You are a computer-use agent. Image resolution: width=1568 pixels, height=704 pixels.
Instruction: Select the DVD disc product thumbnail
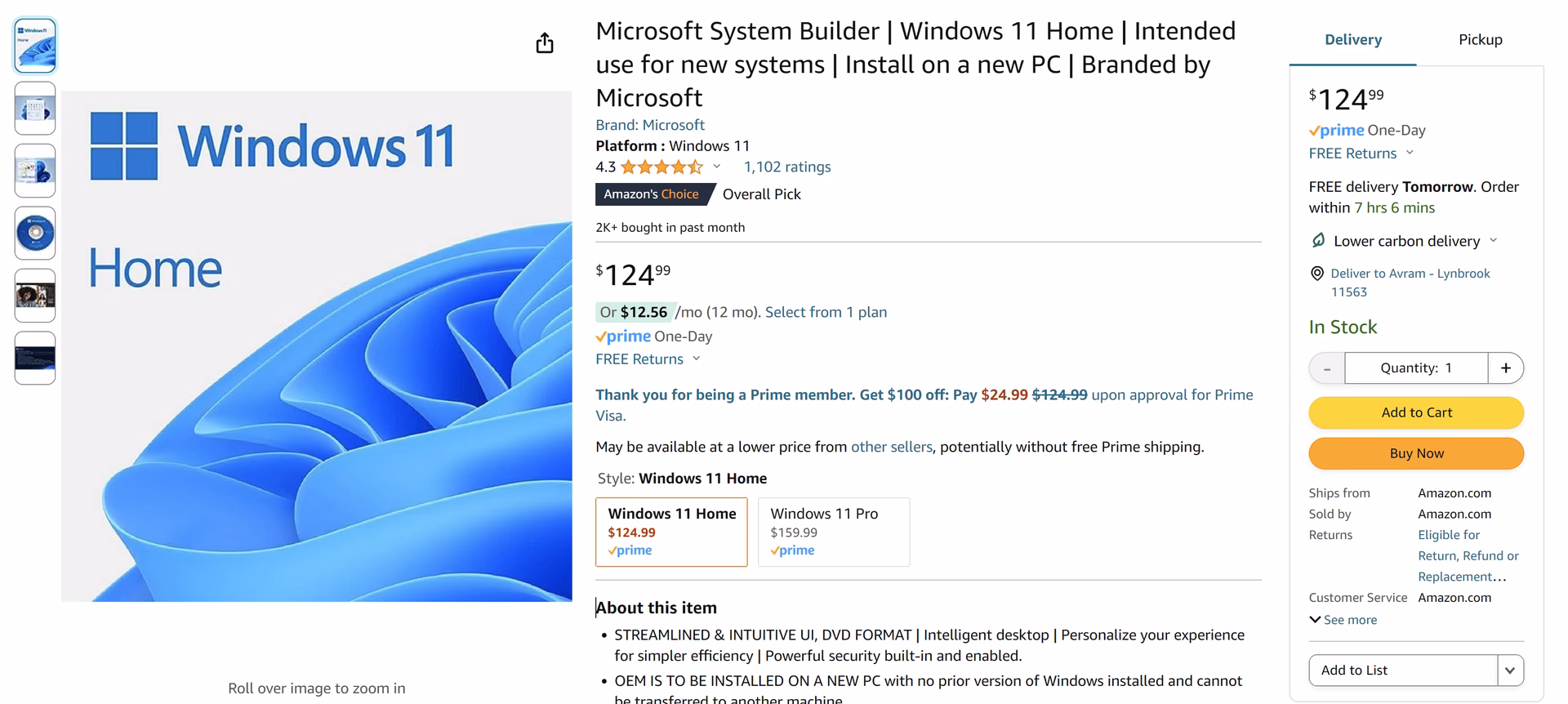tap(34, 233)
